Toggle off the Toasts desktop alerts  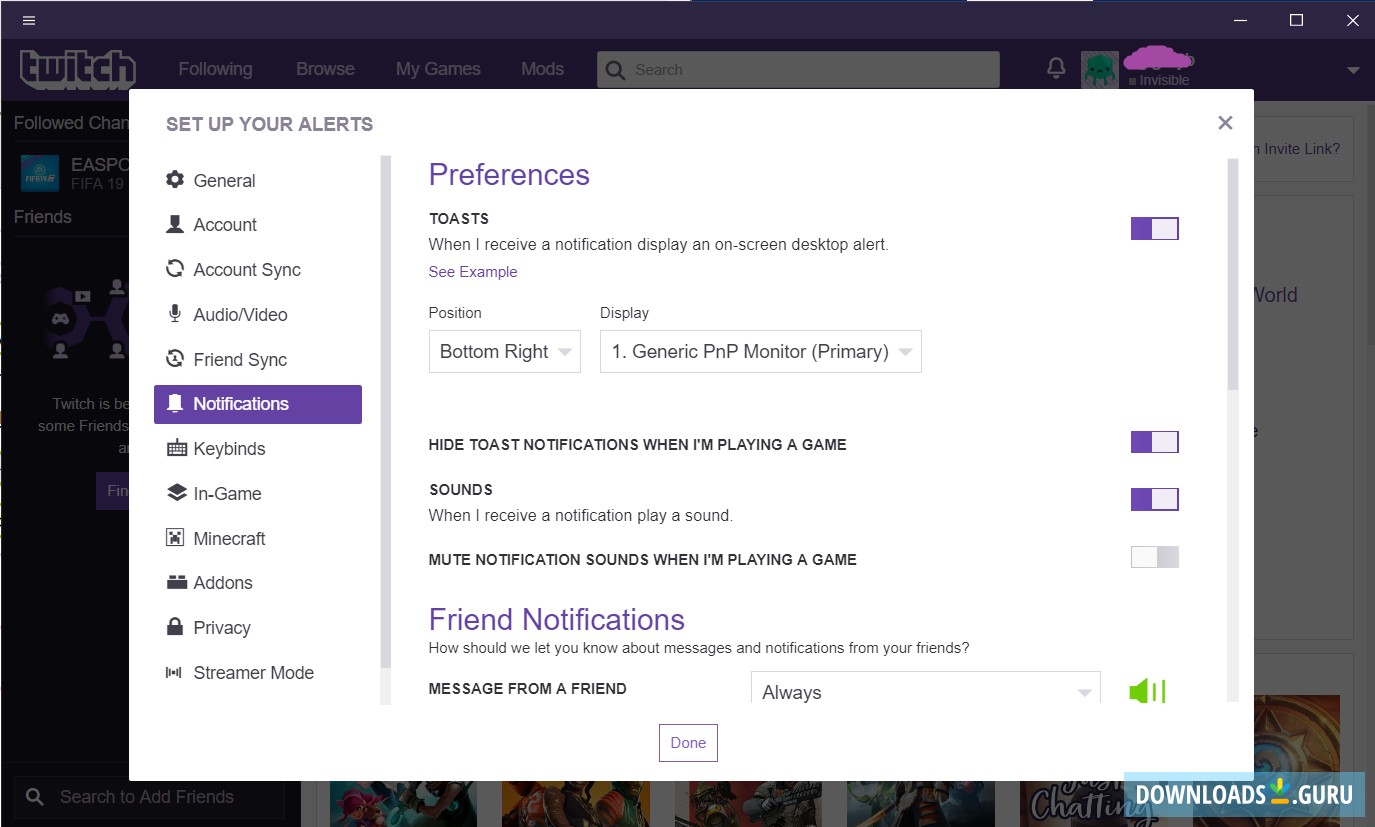point(1154,228)
